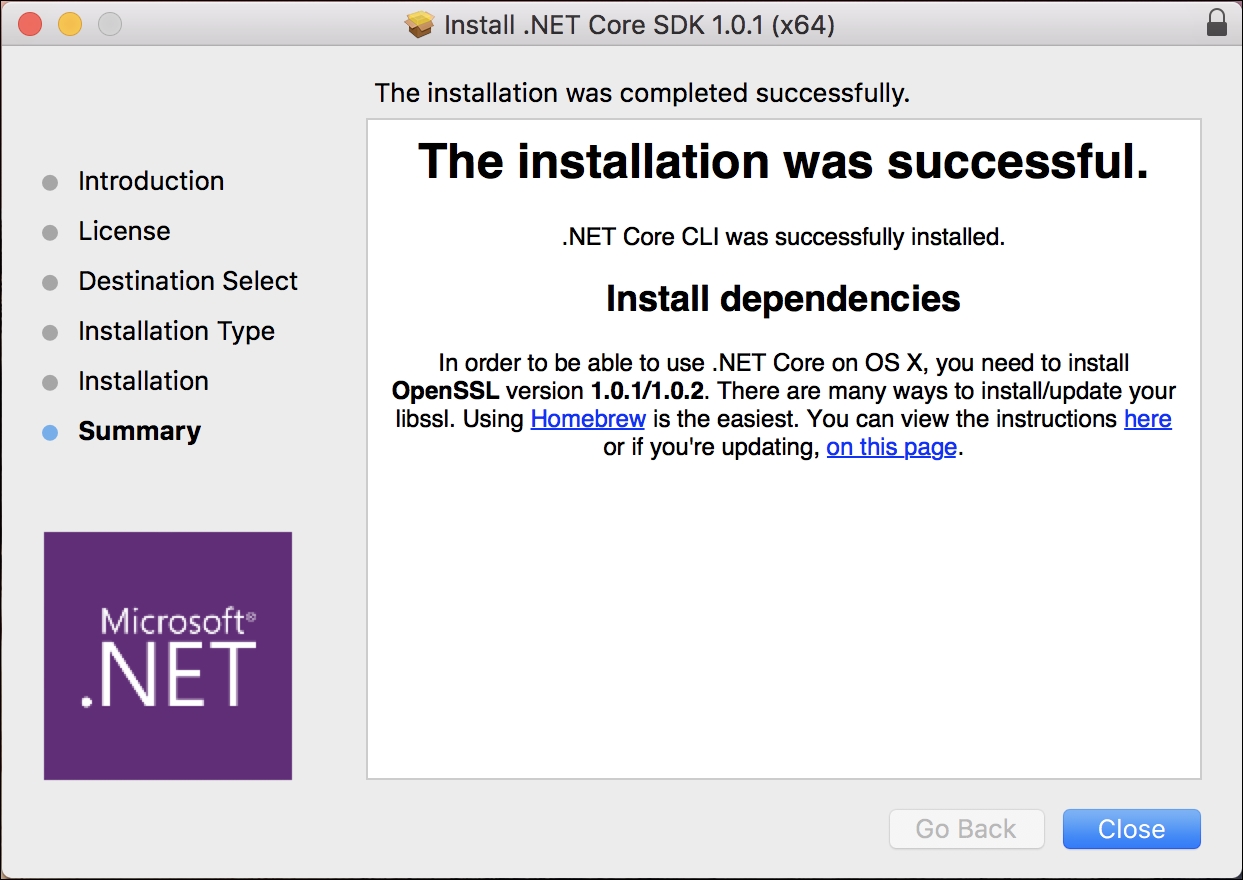Select the License step in sidebar
1243x880 pixels.
tap(124, 231)
